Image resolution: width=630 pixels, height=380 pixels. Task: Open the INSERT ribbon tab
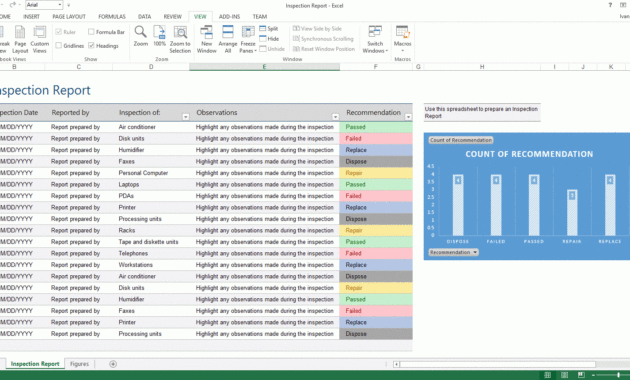[x=31, y=16]
